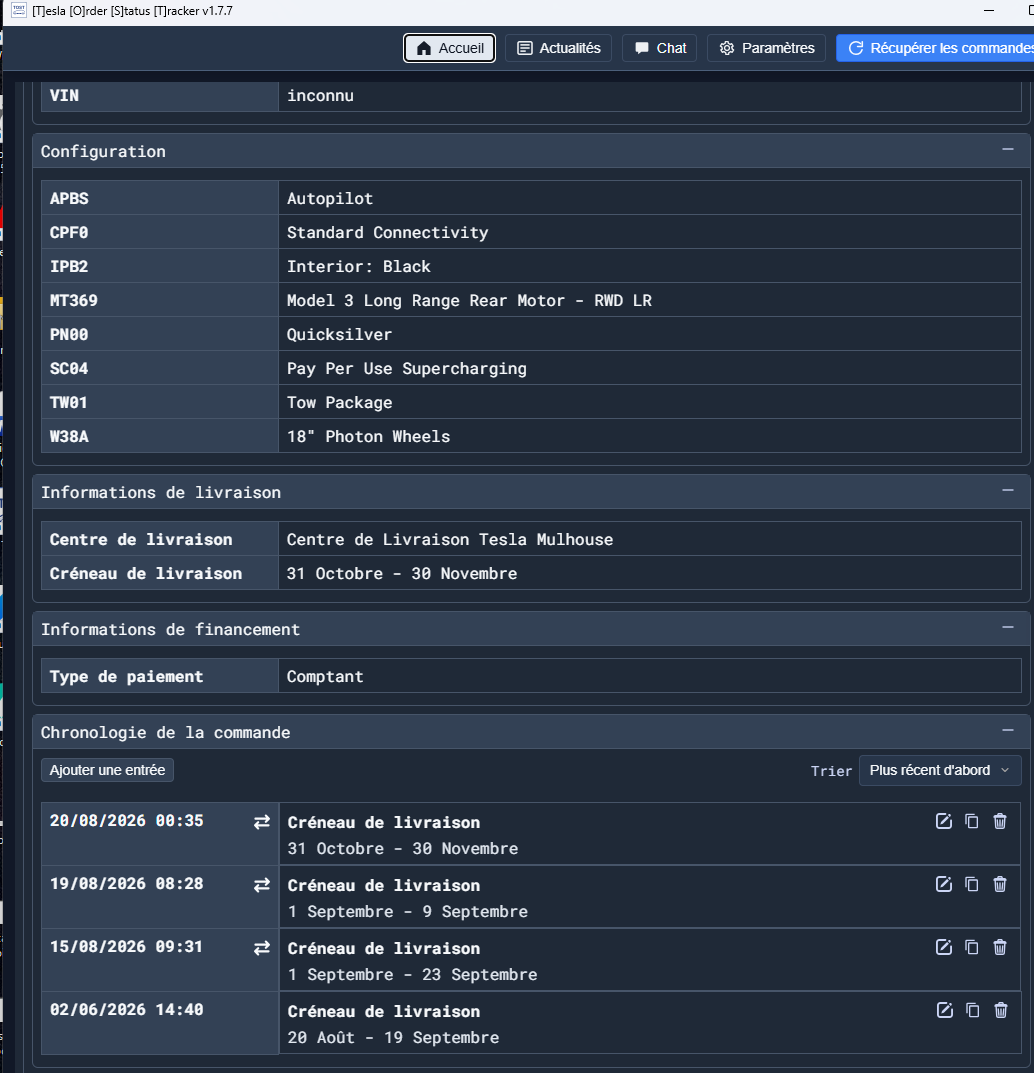Open the Actualités tab

point(558,48)
